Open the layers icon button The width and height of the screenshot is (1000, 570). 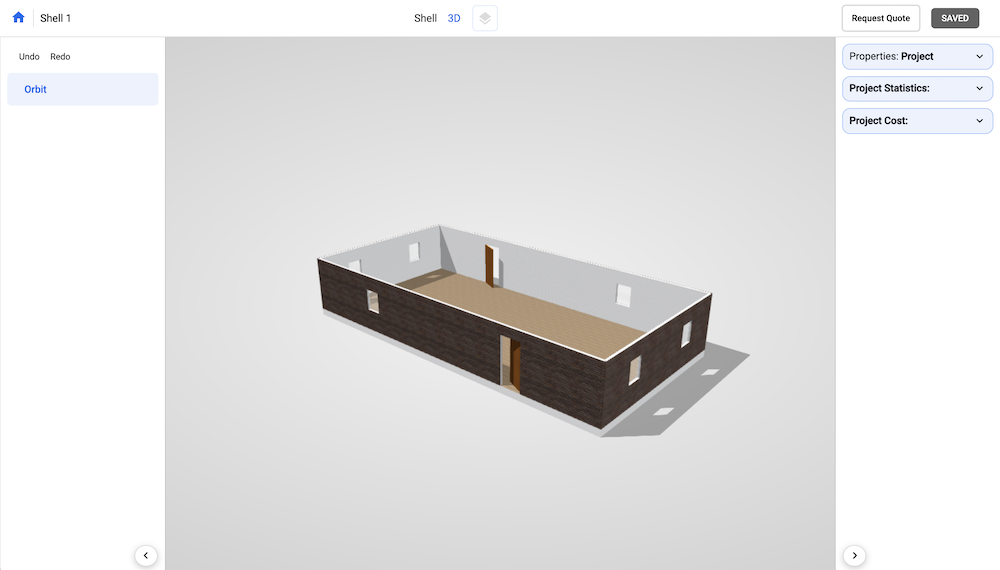click(485, 18)
